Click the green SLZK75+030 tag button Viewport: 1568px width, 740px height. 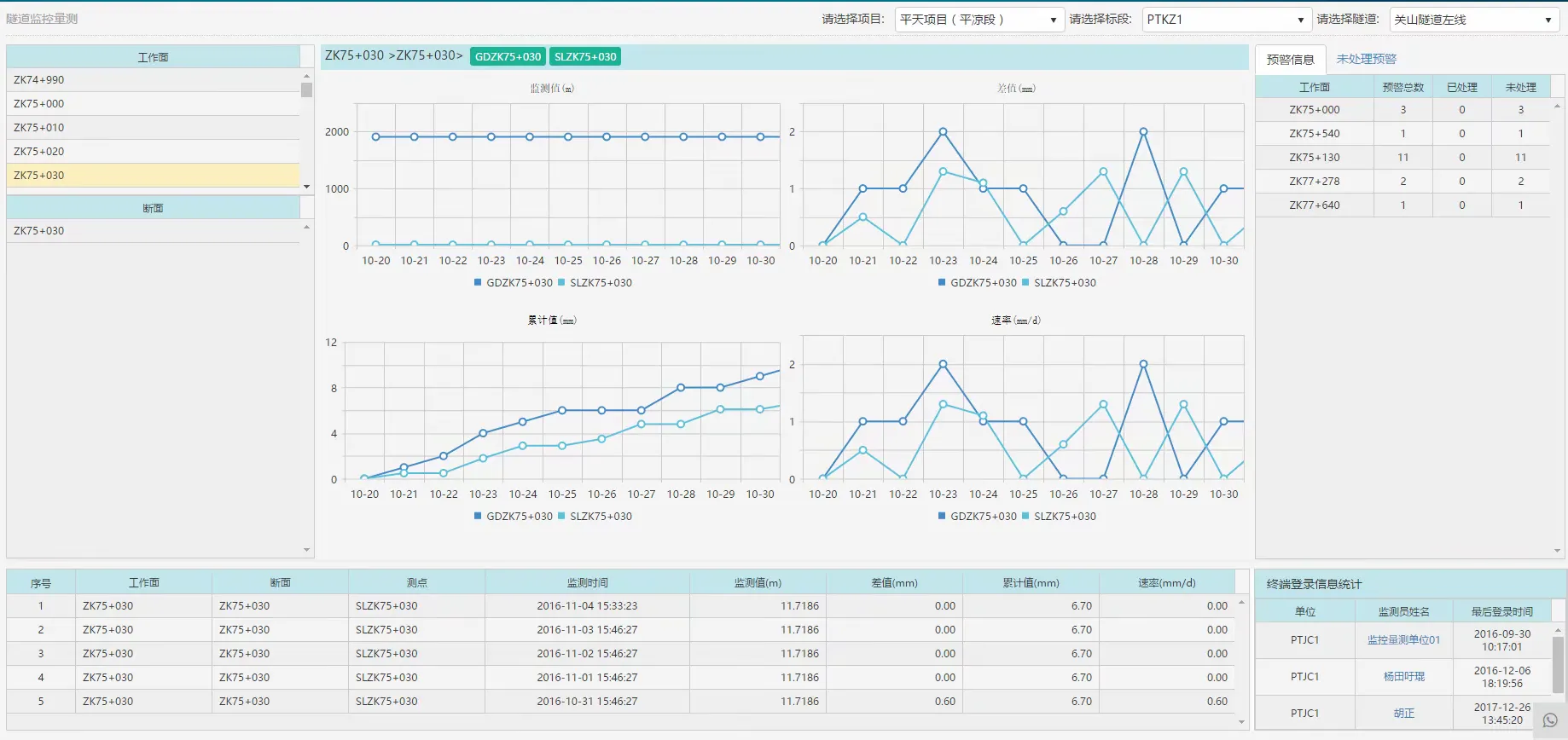click(585, 57)
